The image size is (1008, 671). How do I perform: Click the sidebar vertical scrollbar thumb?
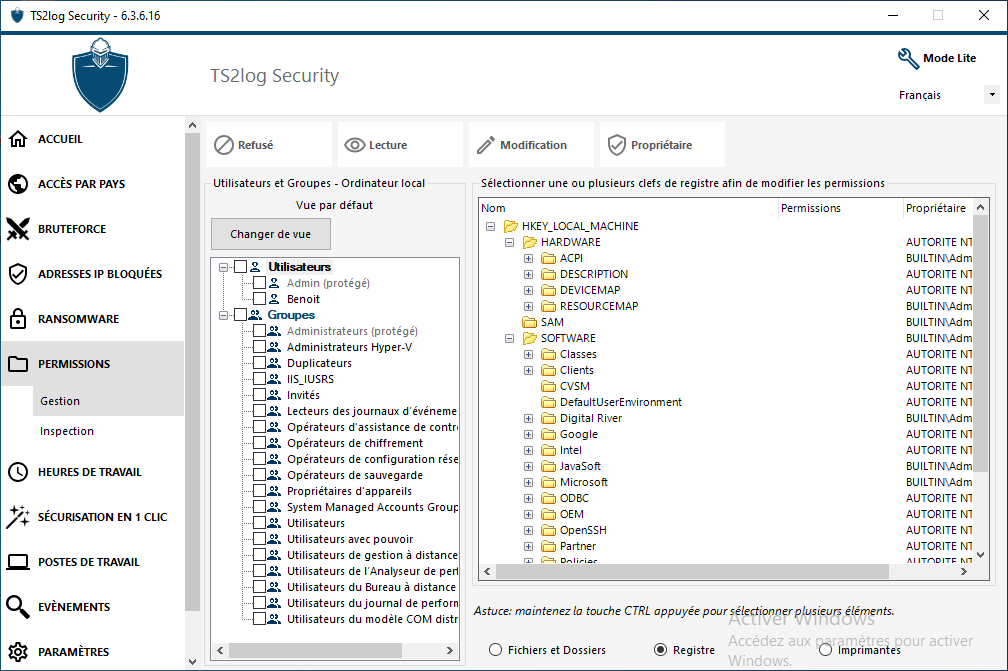coord(192,373)
